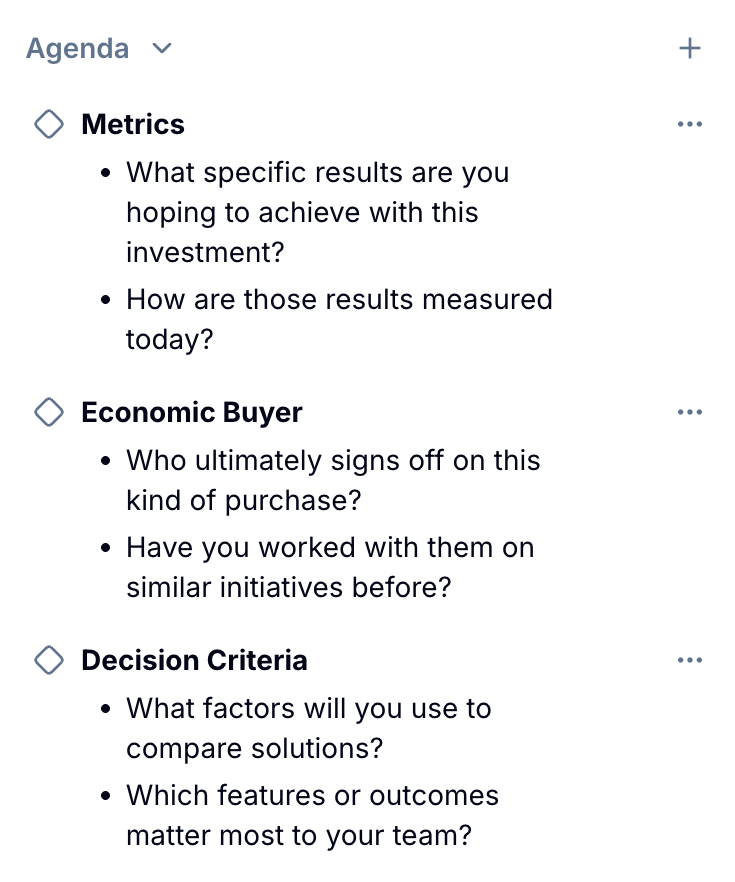
Task: Open the more options menu for Decision Criteria
Action: coord(690,660)
